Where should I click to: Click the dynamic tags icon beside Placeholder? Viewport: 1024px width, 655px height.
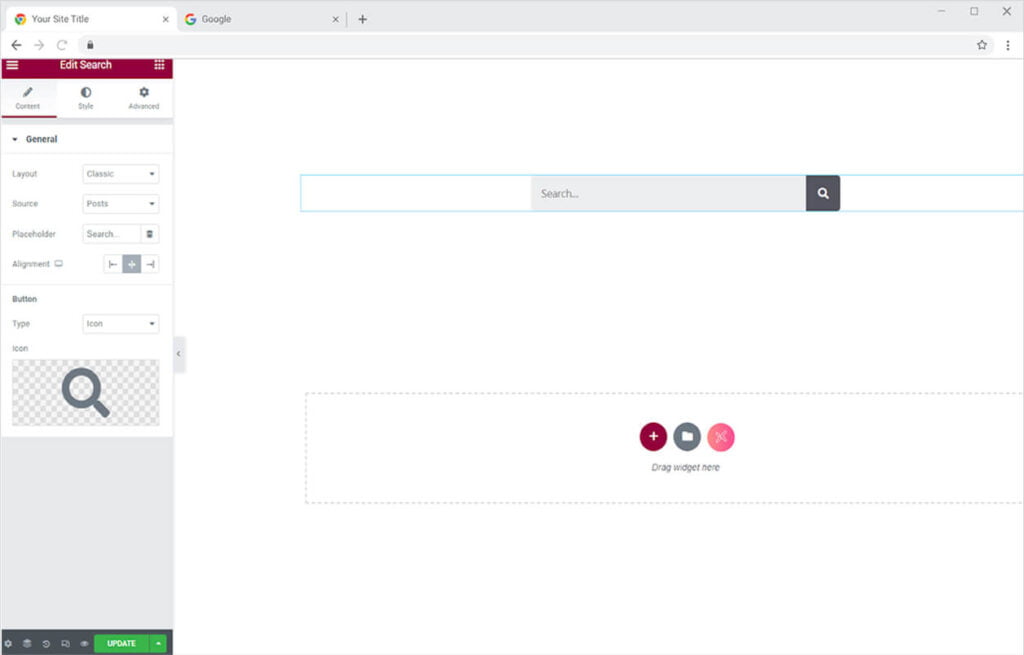[150, 234]
